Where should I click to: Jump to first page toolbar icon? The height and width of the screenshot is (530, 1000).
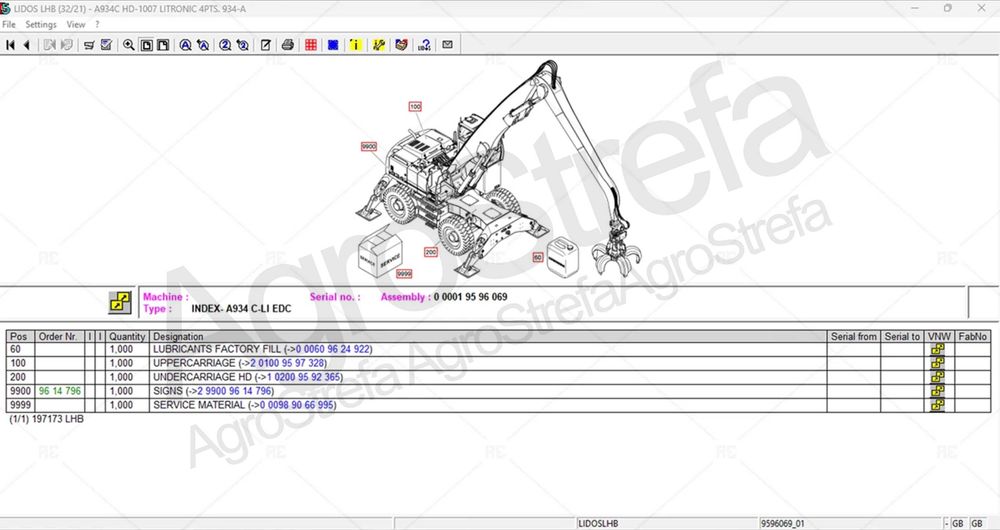point(10,45)
